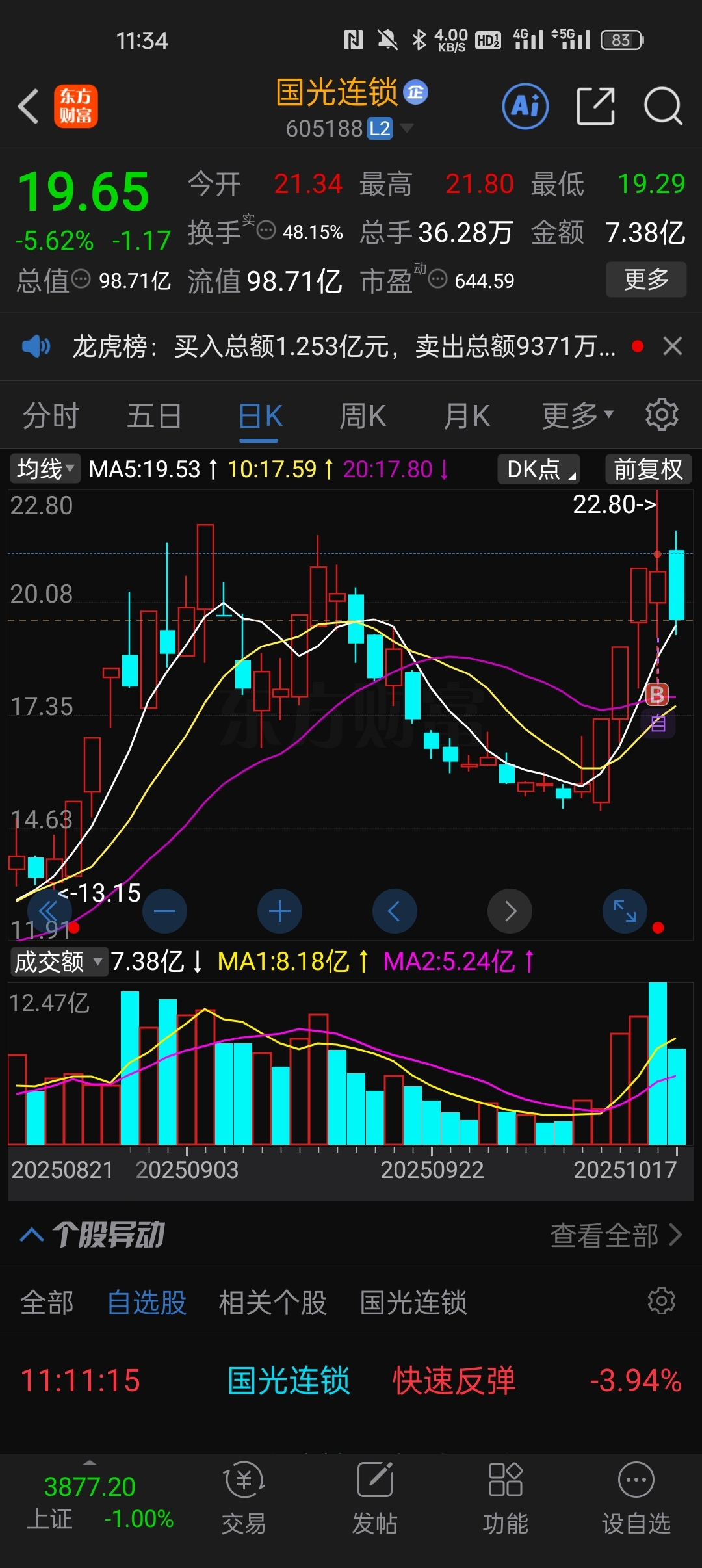Move chart to previous candle
Screen dimensions: 702x1568
(x=395, y=911)
